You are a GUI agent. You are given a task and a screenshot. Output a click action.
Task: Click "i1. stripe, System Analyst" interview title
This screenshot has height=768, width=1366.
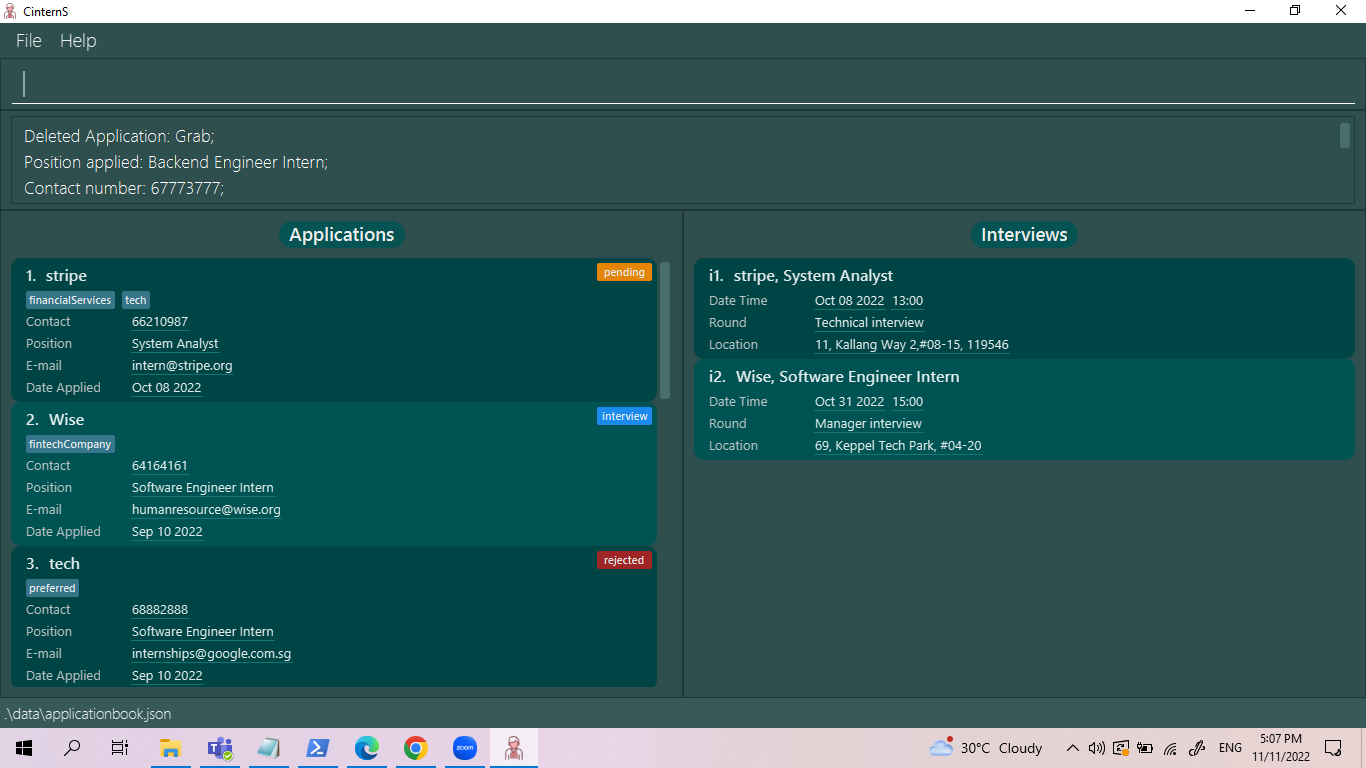(x=801, y=276)
